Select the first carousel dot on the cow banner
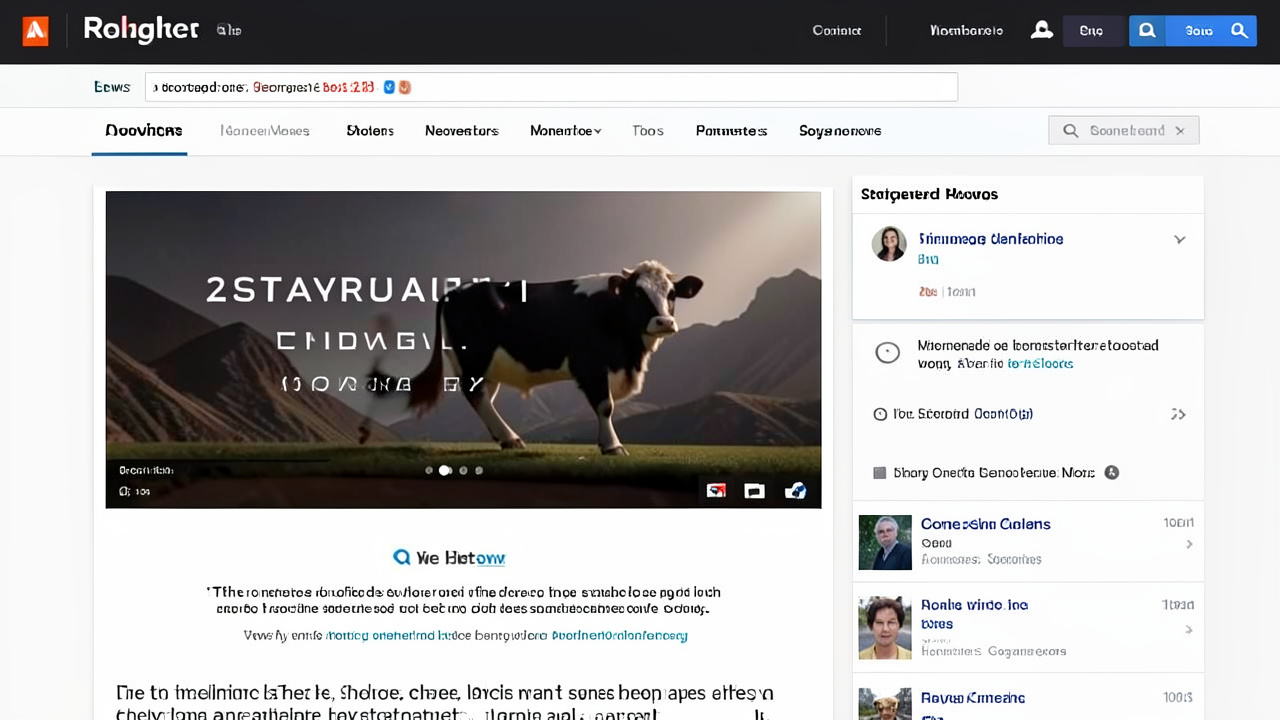The image size is (1280, 720). [x=429, y=470]
